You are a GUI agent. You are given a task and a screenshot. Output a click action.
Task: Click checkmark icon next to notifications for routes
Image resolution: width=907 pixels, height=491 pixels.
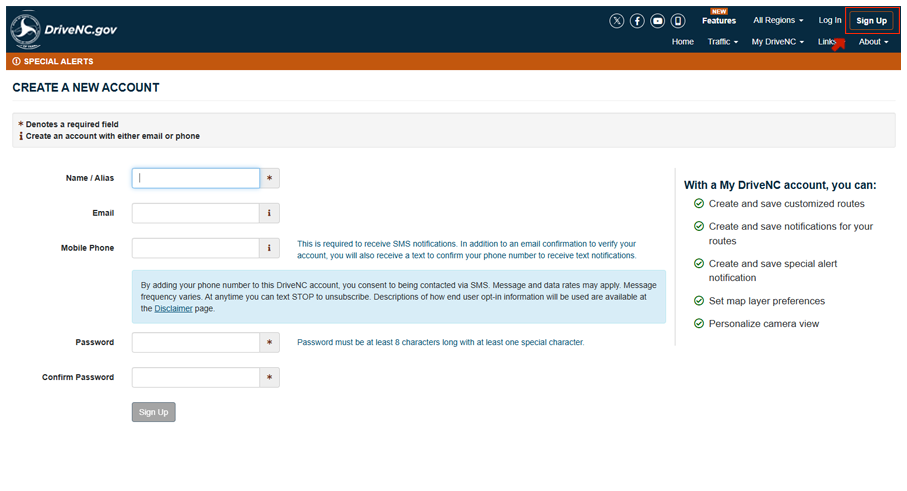coord(699,226)
